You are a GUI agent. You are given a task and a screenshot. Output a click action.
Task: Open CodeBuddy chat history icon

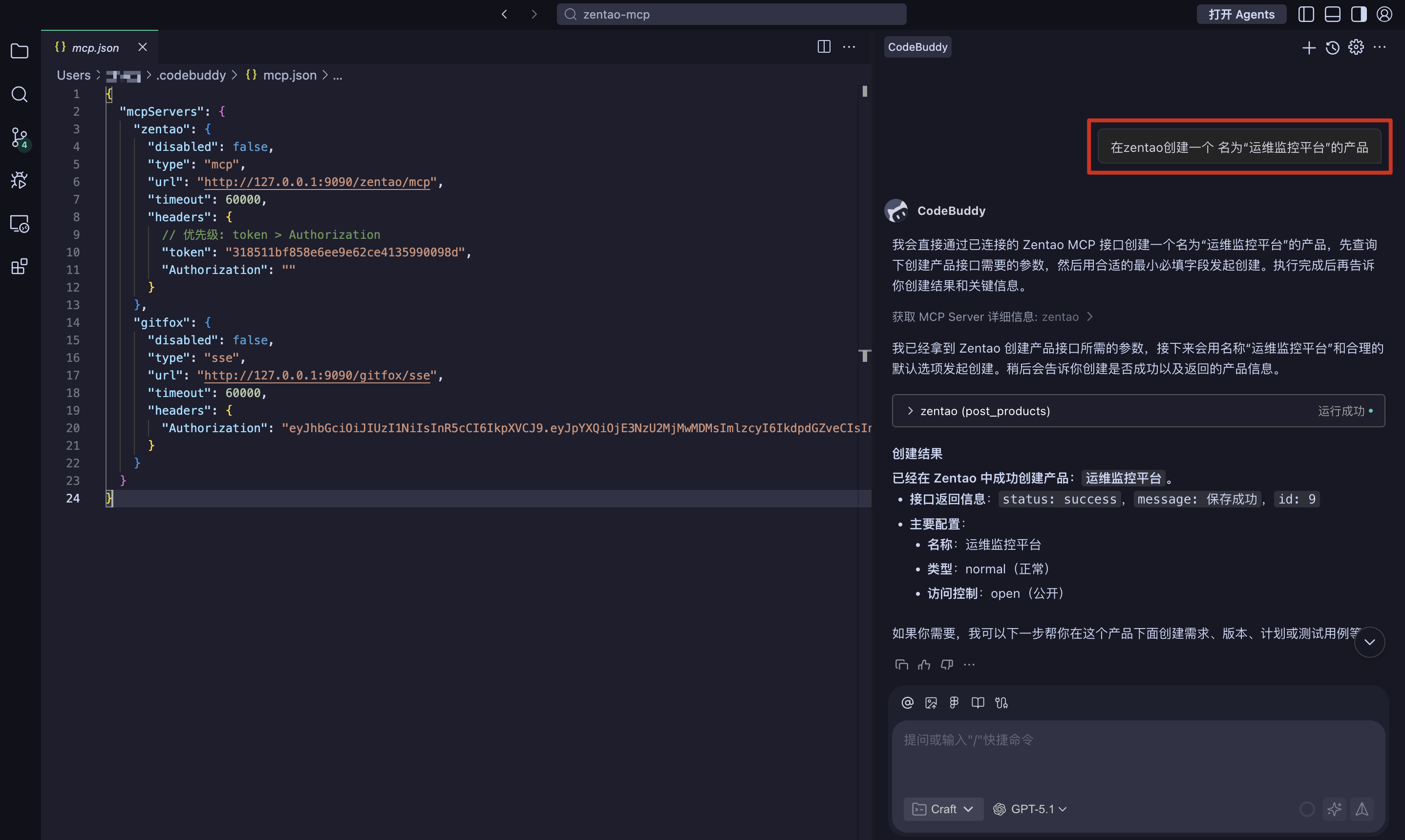coord(1332,47)
